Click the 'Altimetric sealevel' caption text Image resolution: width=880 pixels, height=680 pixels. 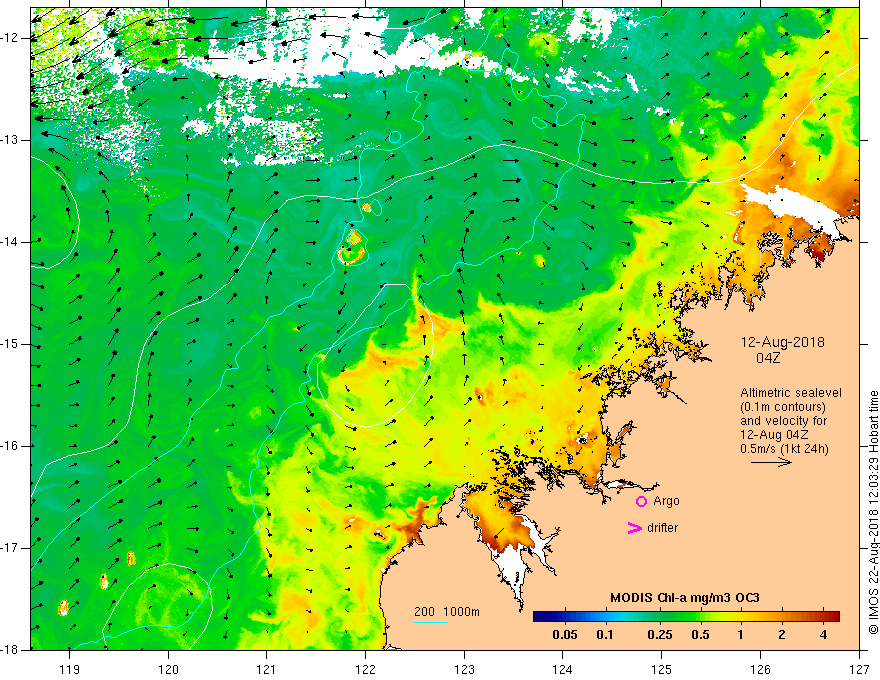tap(791, 393)
